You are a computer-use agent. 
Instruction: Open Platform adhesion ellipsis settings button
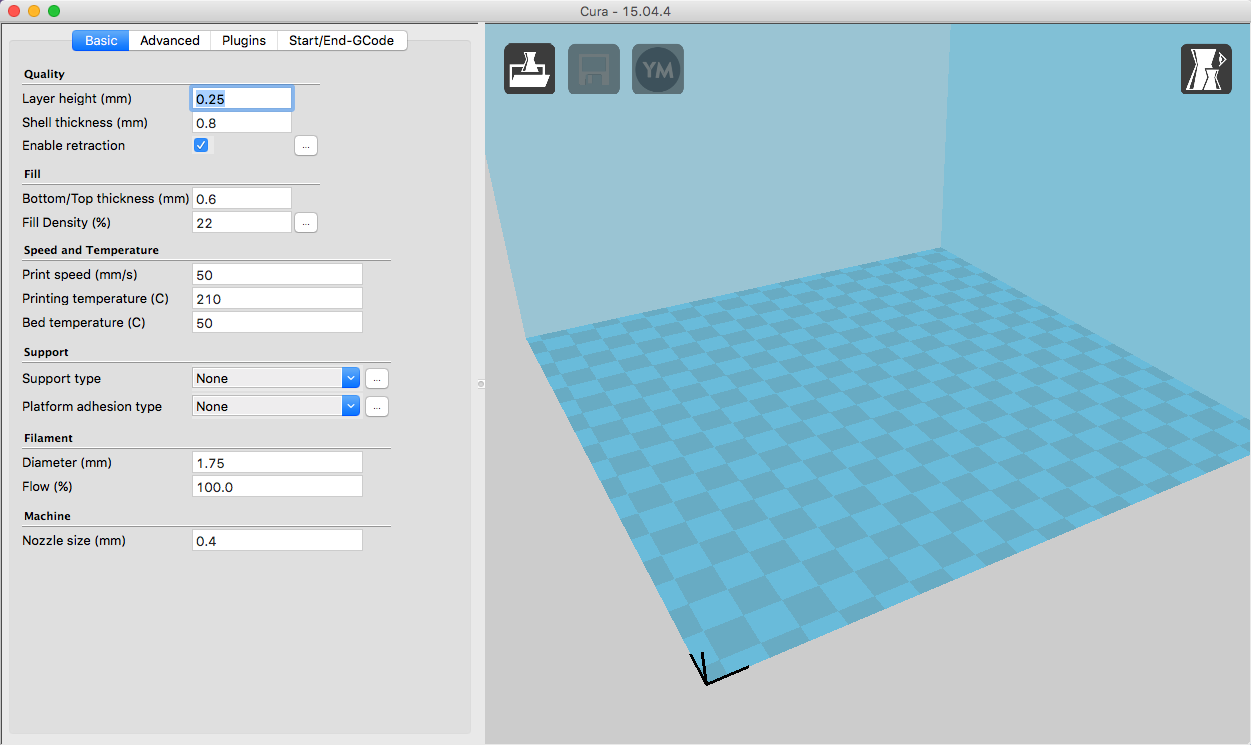(x=376, y=407)
